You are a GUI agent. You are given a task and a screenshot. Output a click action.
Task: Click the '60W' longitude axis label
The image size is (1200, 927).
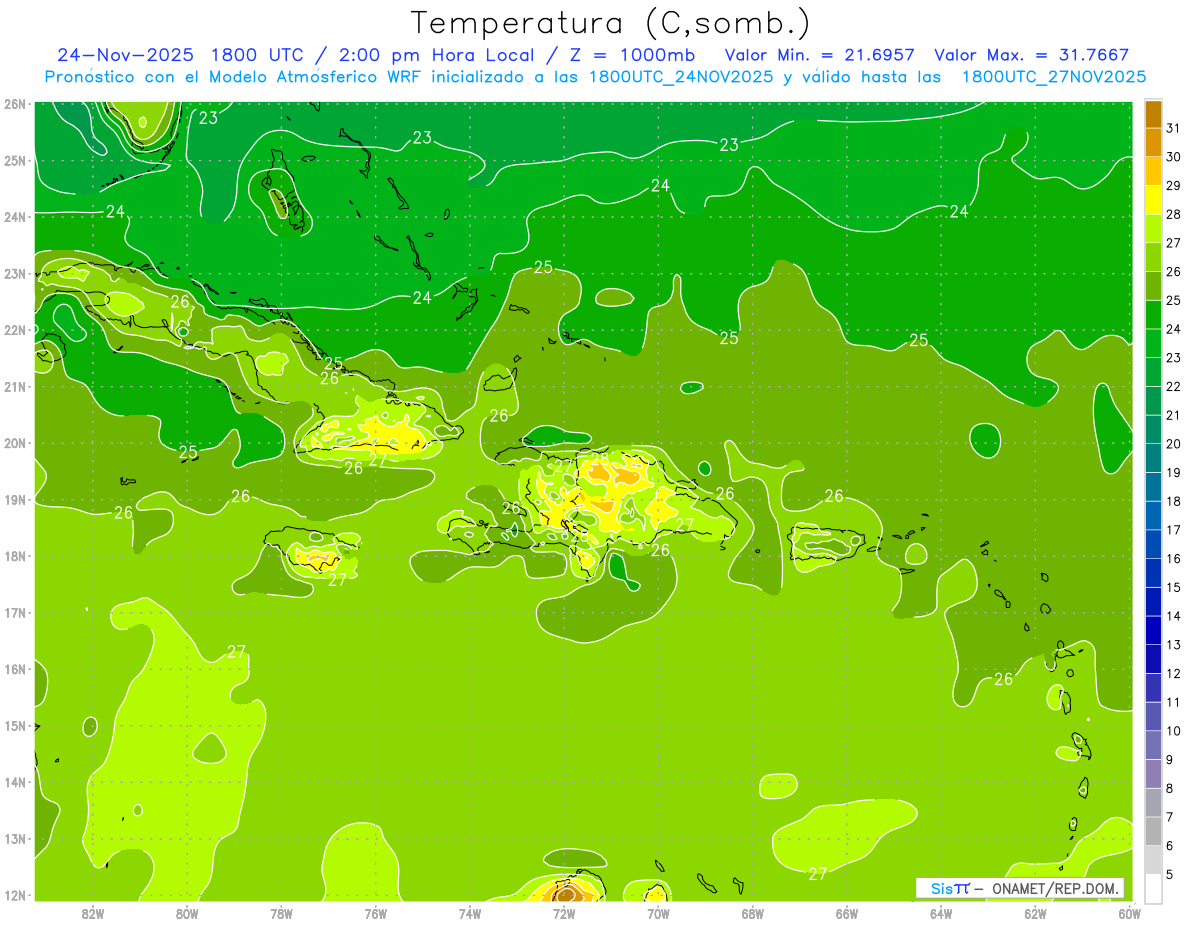[x=1129, y=914]
